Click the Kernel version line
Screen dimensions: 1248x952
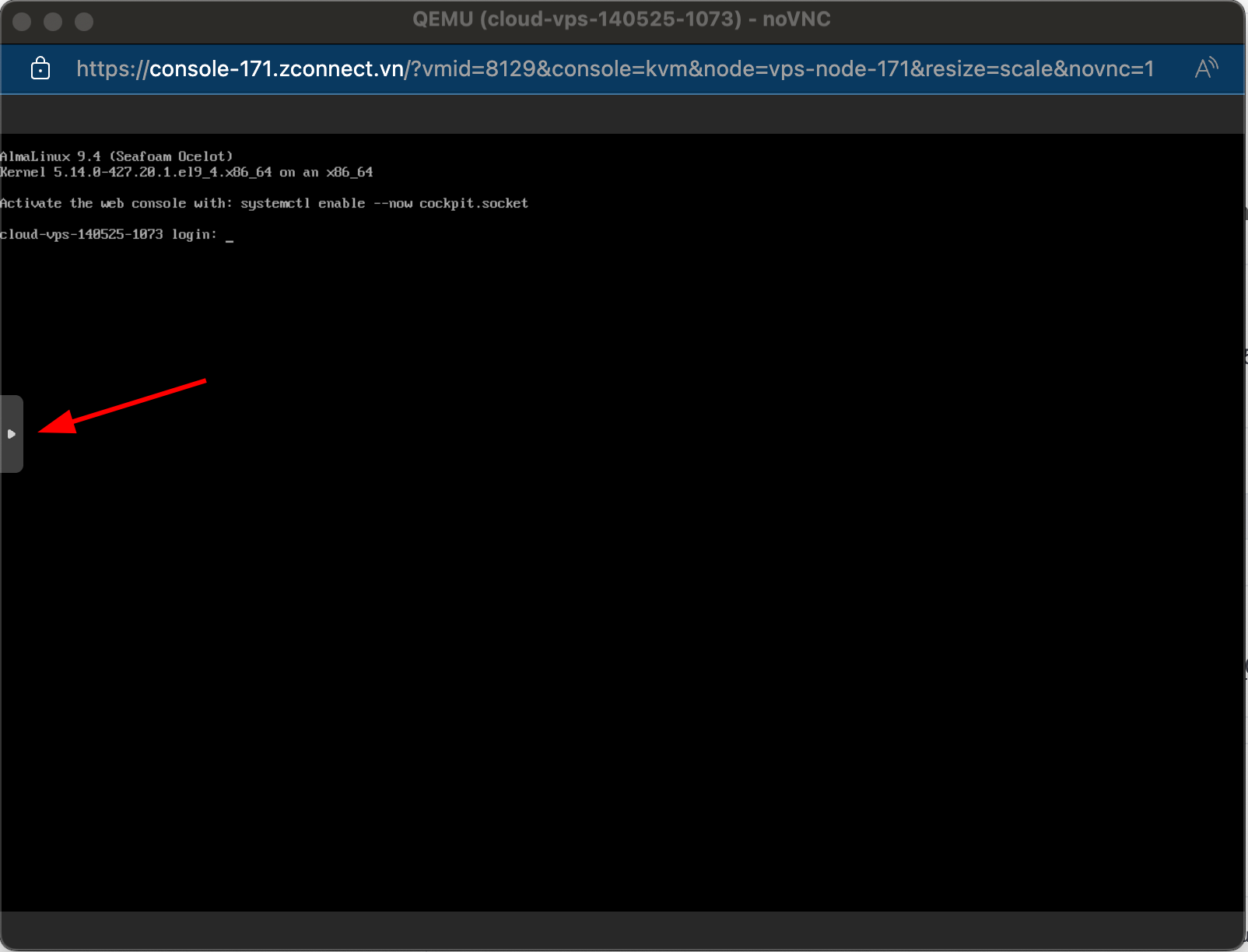click(x=187, y=172)
